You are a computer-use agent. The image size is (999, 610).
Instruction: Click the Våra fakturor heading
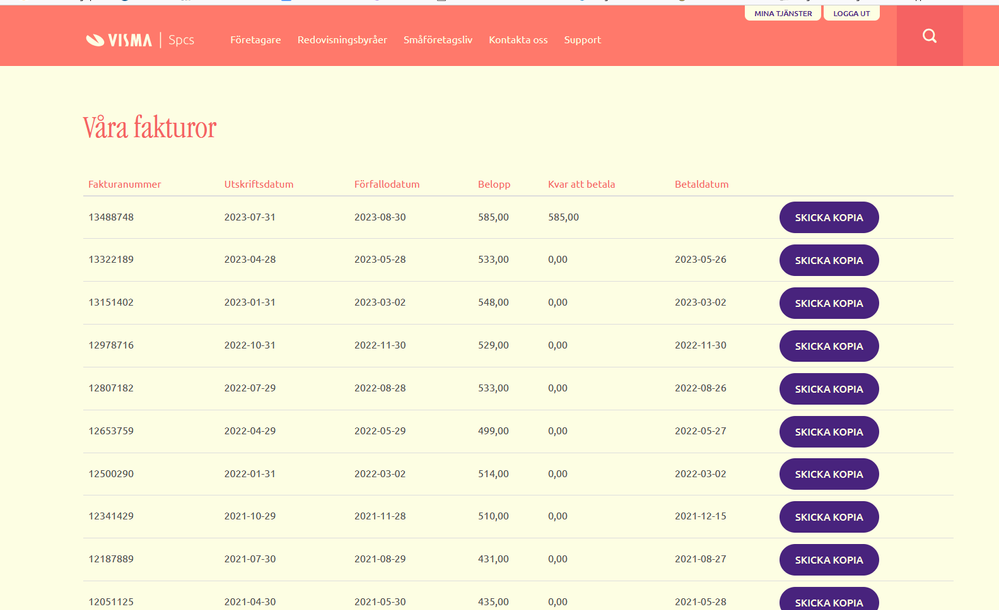point(150,127)
